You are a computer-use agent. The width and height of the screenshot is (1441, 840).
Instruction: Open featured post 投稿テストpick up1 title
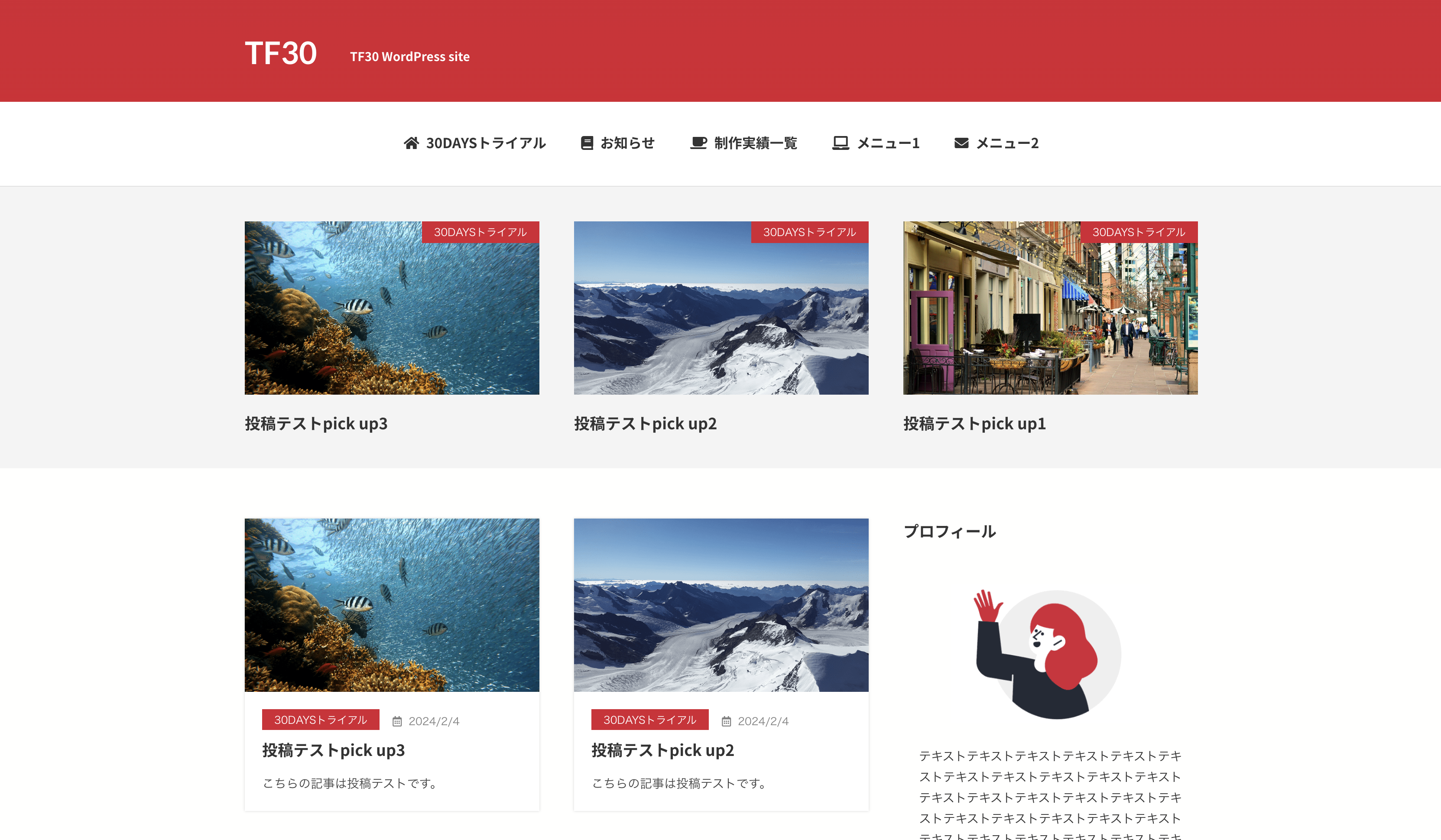click(974, 424)
